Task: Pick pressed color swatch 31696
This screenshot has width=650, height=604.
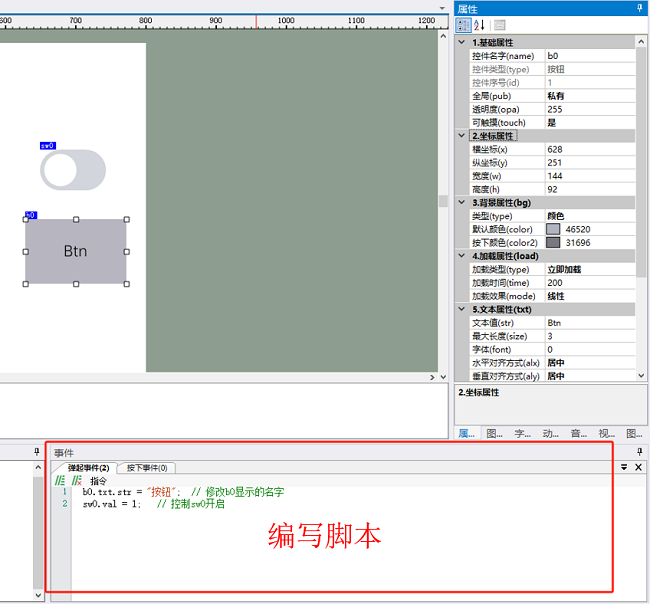Action: pyautogui.click(x=553, y=243)
